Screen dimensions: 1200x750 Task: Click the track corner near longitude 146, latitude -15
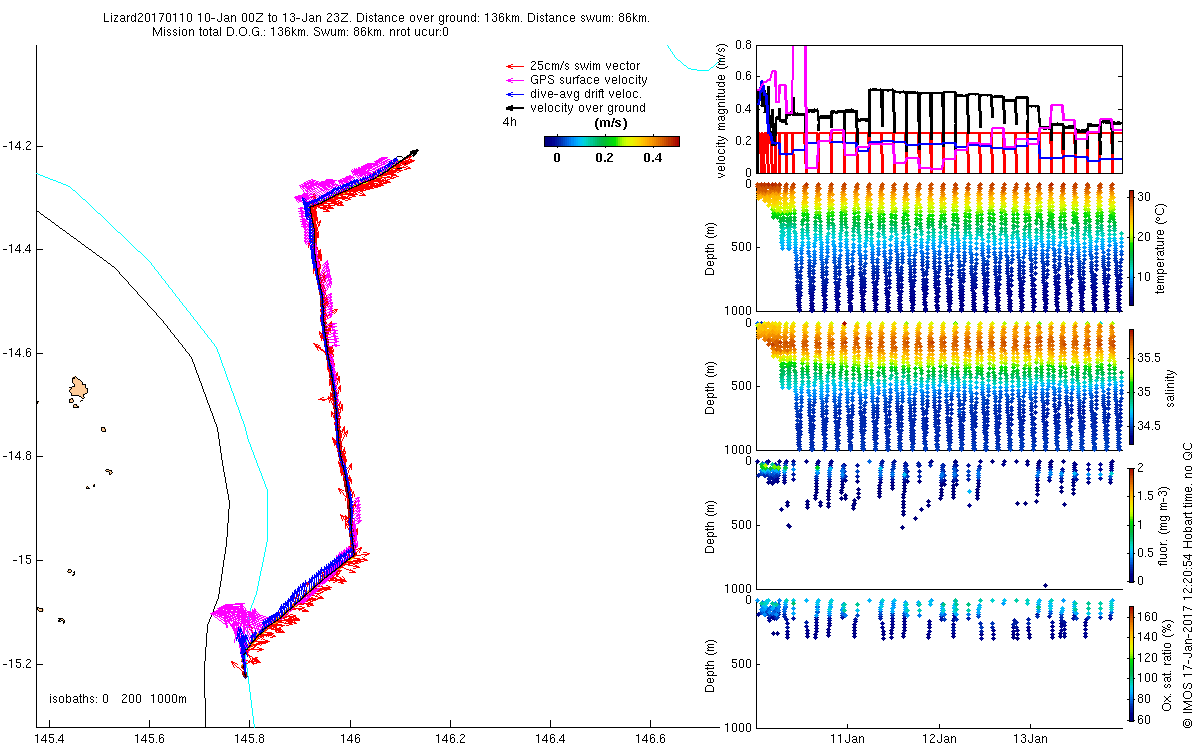pyautogui.click(x=353, y=549)
